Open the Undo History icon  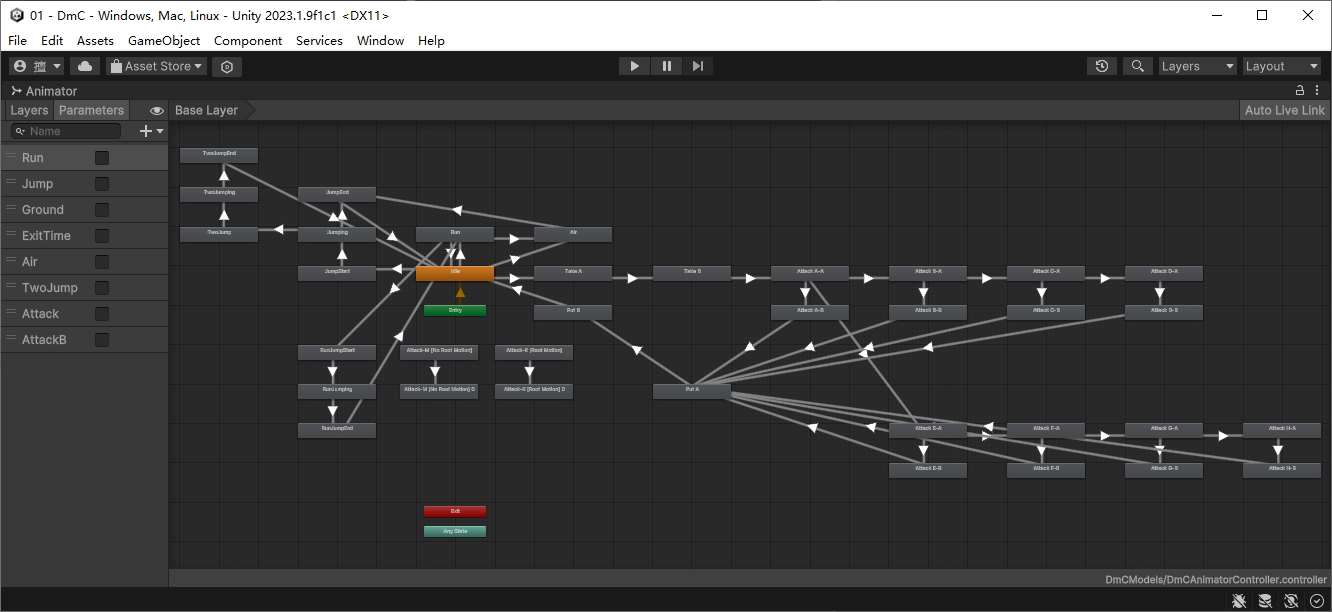point(1102,66)
